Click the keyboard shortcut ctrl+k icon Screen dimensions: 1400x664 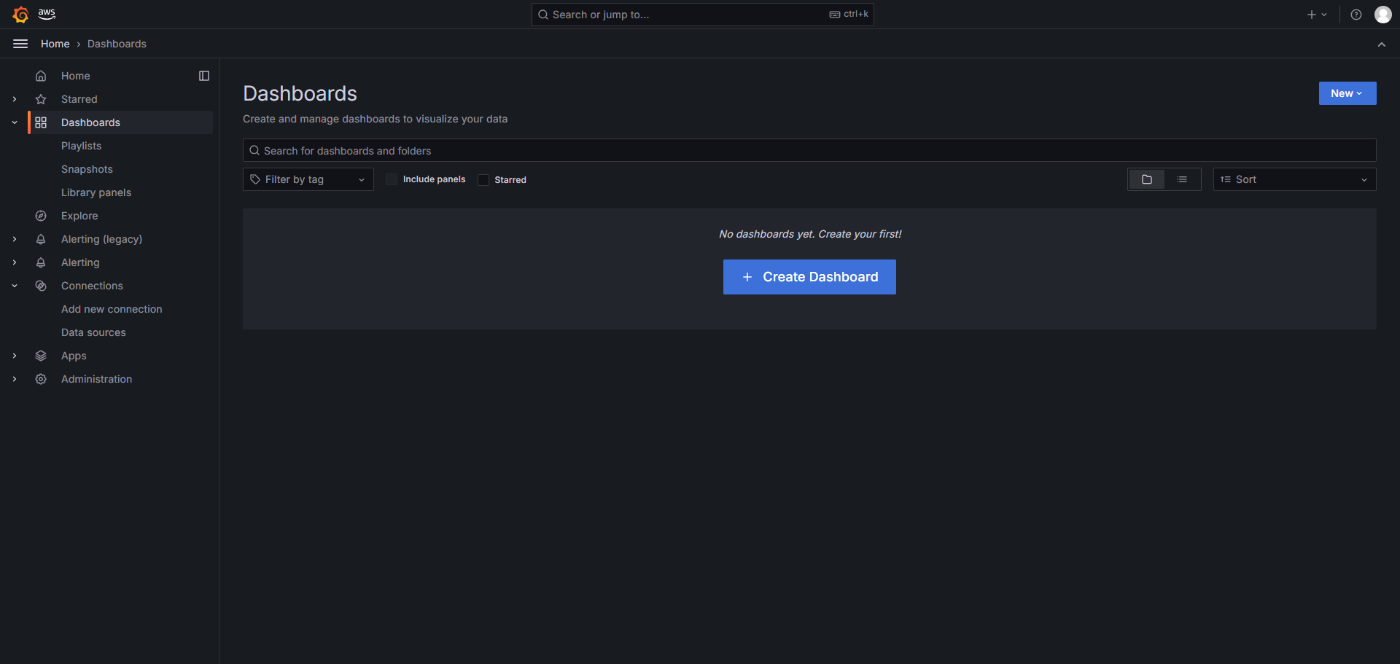point(835,14)
